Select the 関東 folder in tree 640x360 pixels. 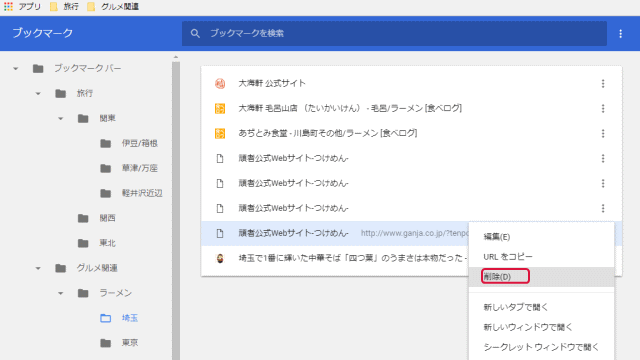(107, 118)
